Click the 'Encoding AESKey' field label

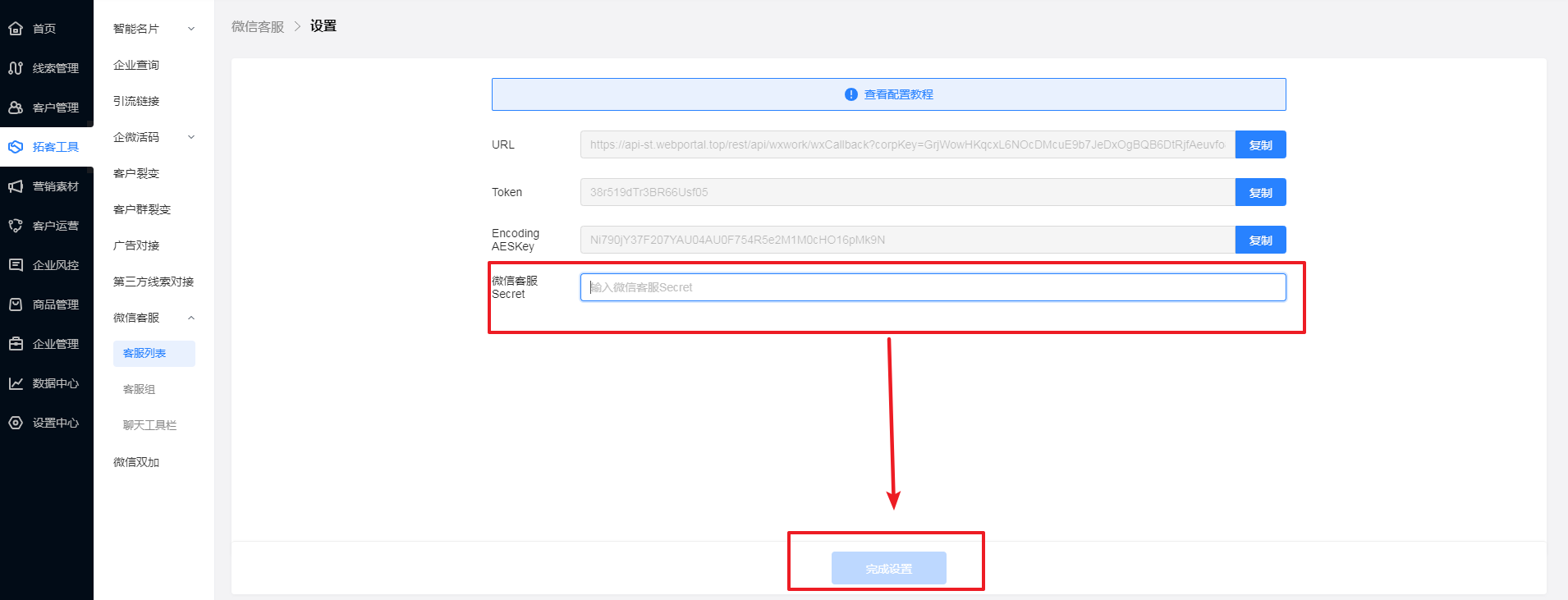tap(516, 240)
